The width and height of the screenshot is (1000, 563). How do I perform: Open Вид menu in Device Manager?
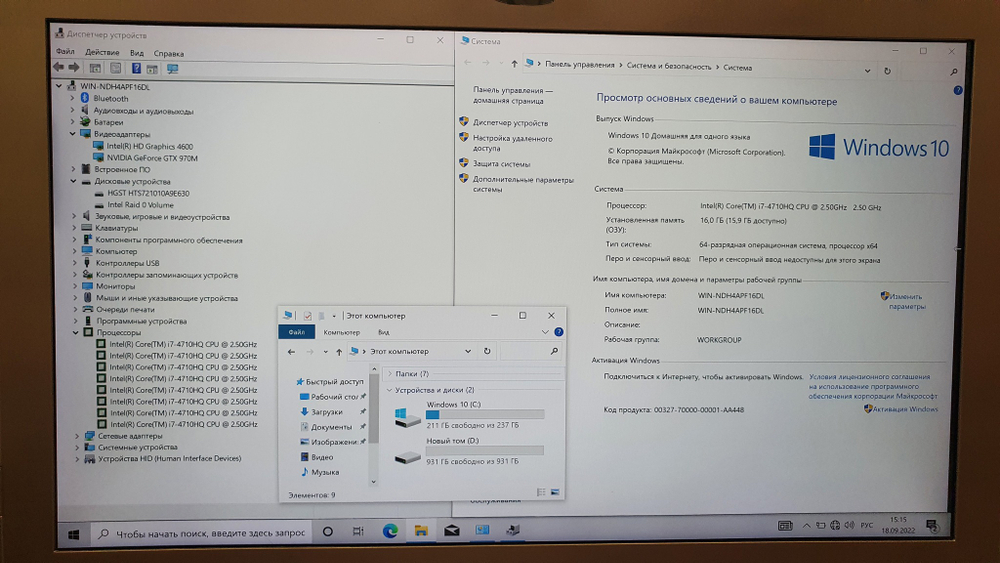click(136, 53)
